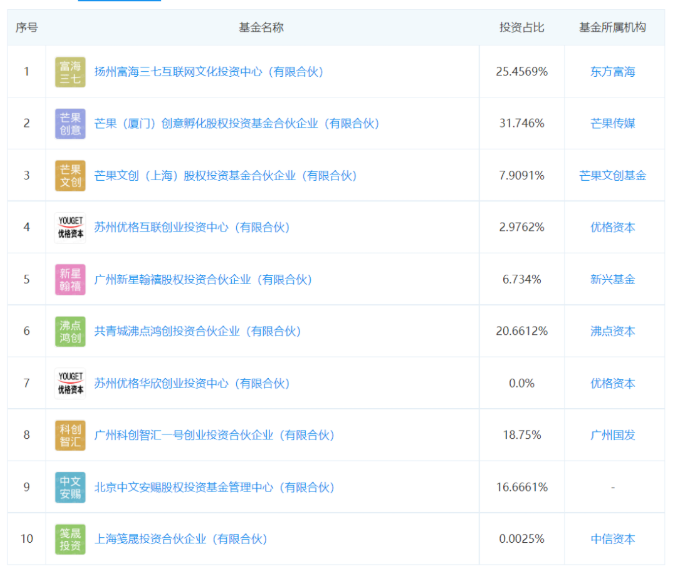Open the 沸点资本 institution link
Viewport: 683px width, 576px height.
(612, 331)
